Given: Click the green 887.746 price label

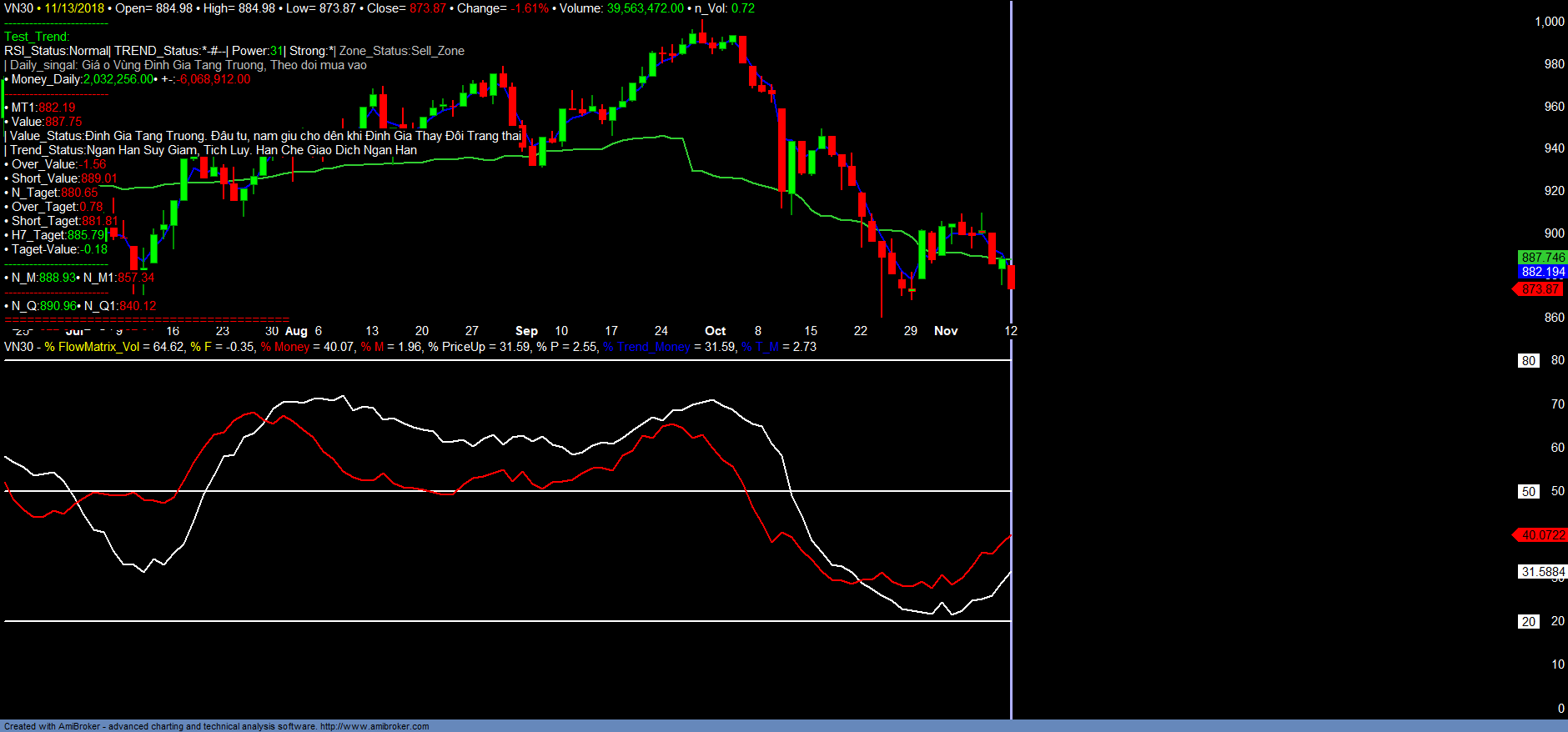Looking at the screenshot, I should 1542,258.
